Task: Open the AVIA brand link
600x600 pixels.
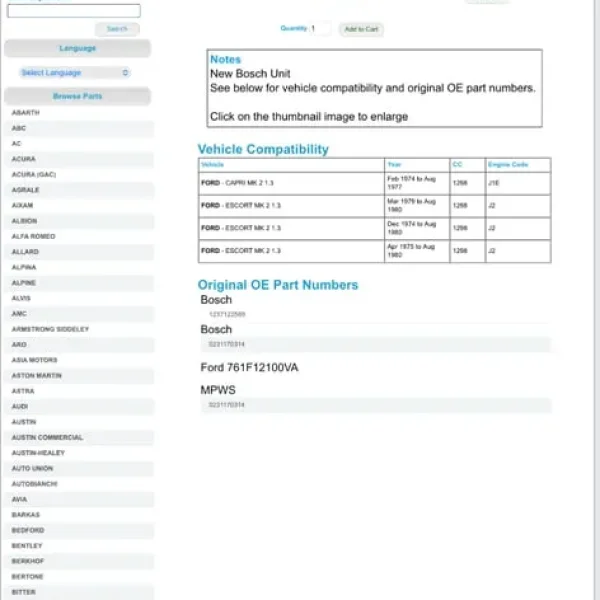Action: click(20, 499)
